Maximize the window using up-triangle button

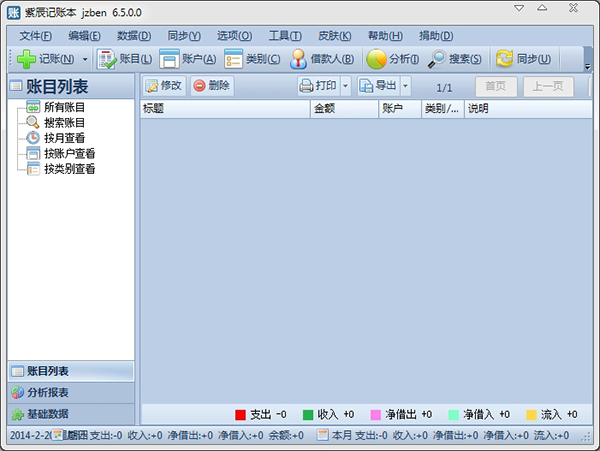point(542,8)
